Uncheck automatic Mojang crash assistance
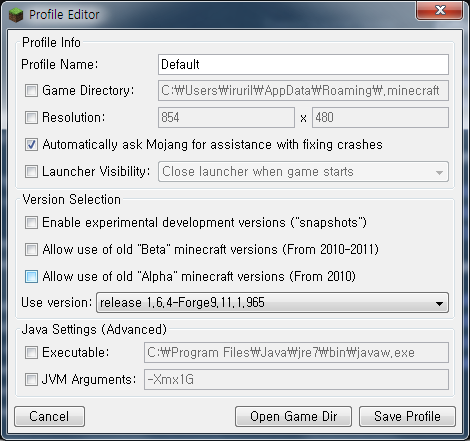470x441 pixels. [x=31, y=145]
